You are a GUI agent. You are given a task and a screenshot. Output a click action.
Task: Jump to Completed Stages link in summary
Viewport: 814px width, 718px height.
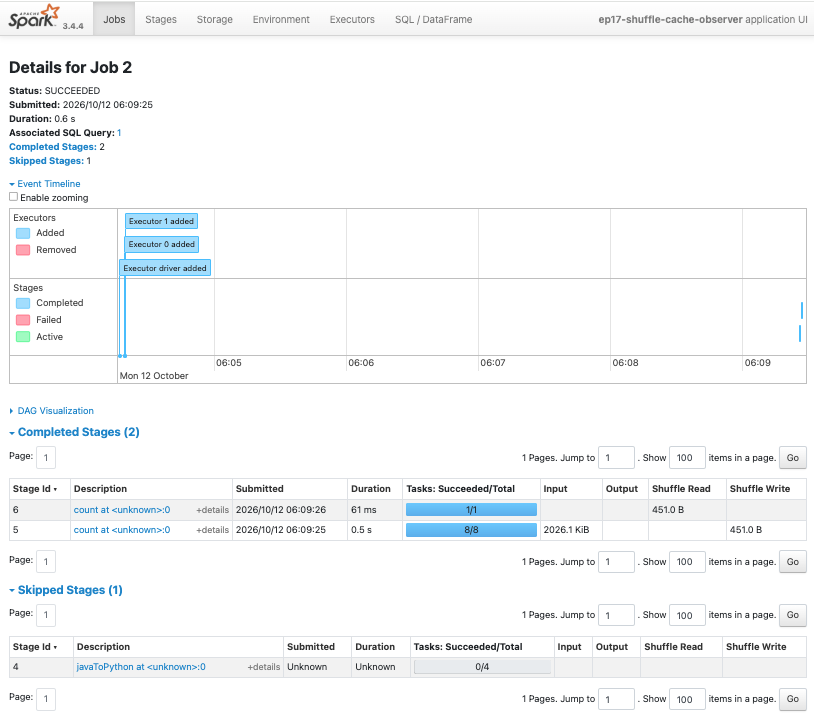[52, 147]
